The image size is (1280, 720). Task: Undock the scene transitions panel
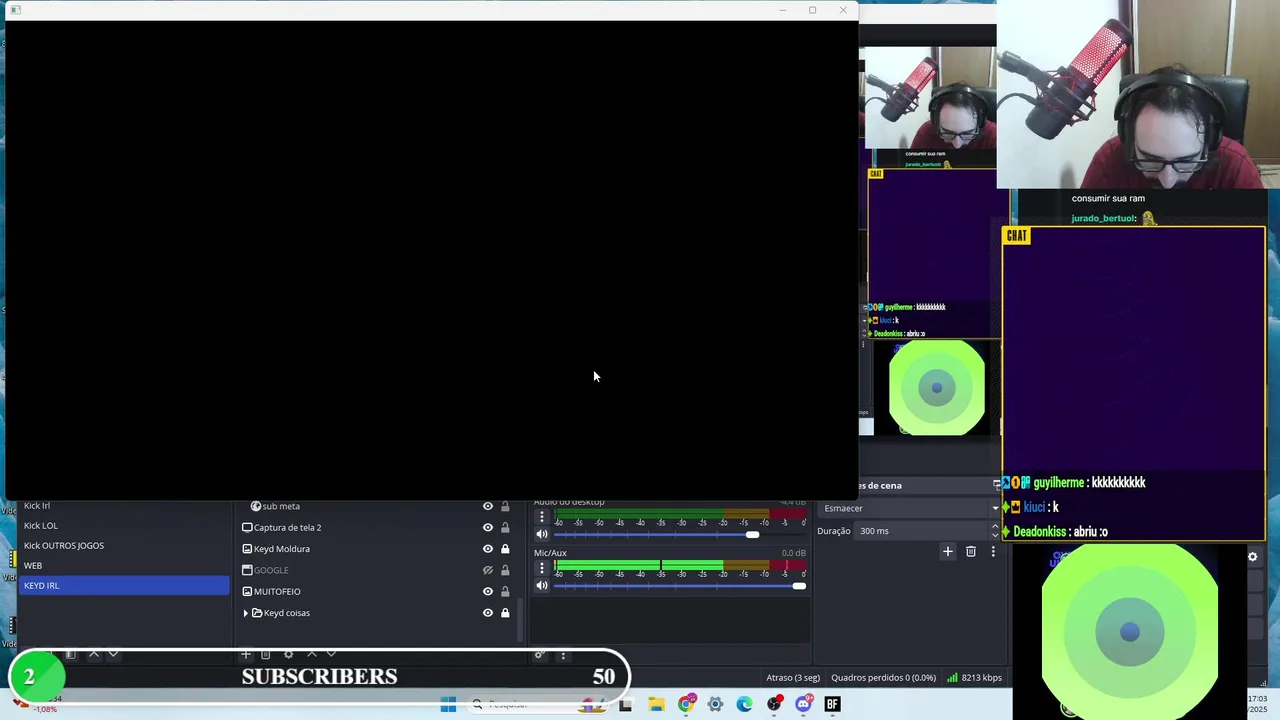pos(996,485)
